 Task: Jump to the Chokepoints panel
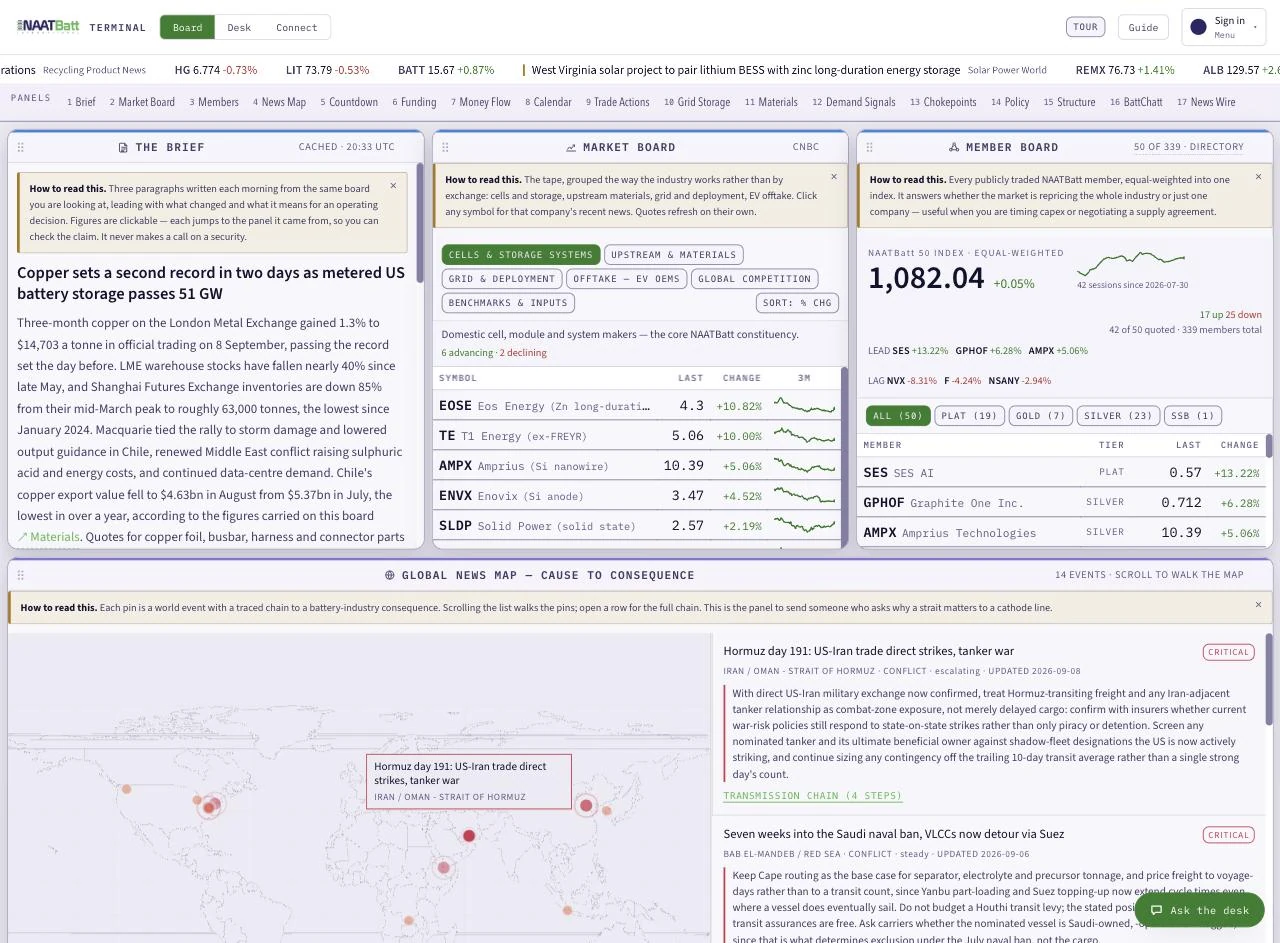click(943, 102)
